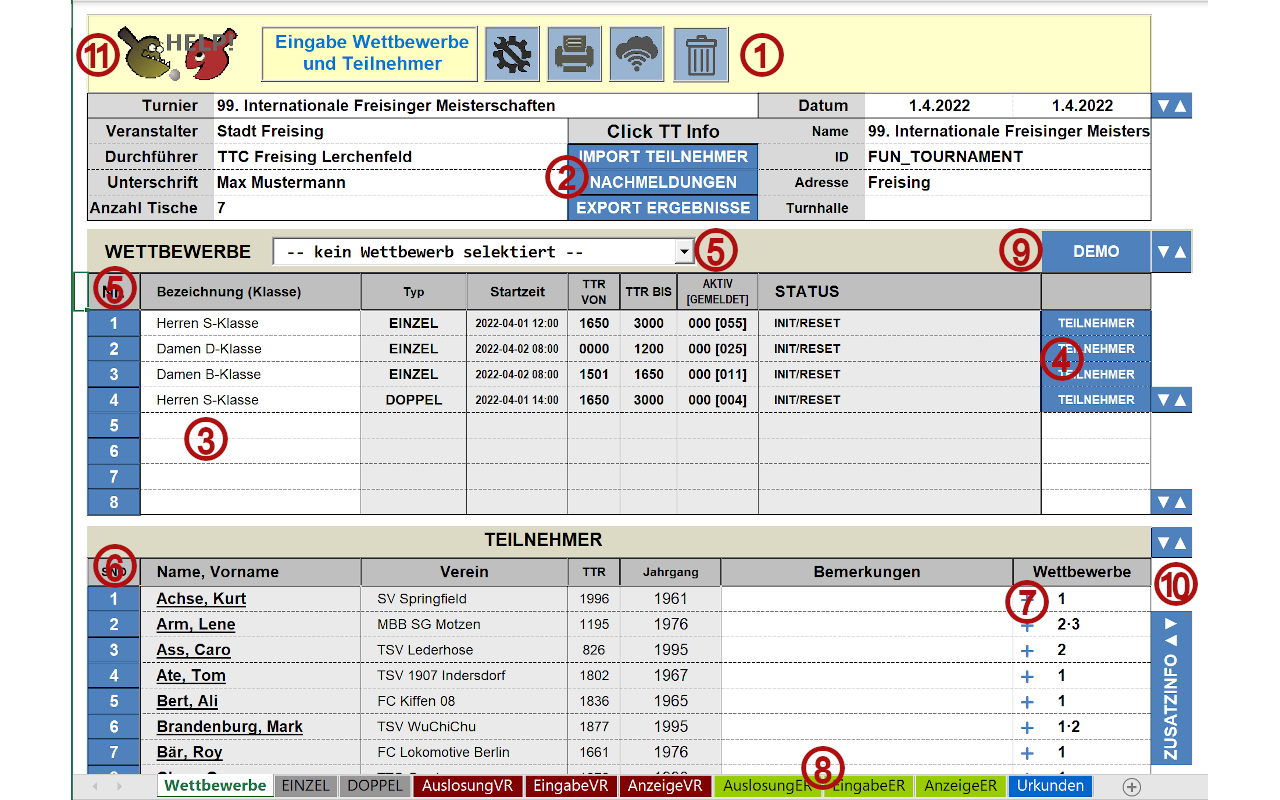
Task: Collapse the TEILNEHMER section with arrows
Action: [1171, 542]
